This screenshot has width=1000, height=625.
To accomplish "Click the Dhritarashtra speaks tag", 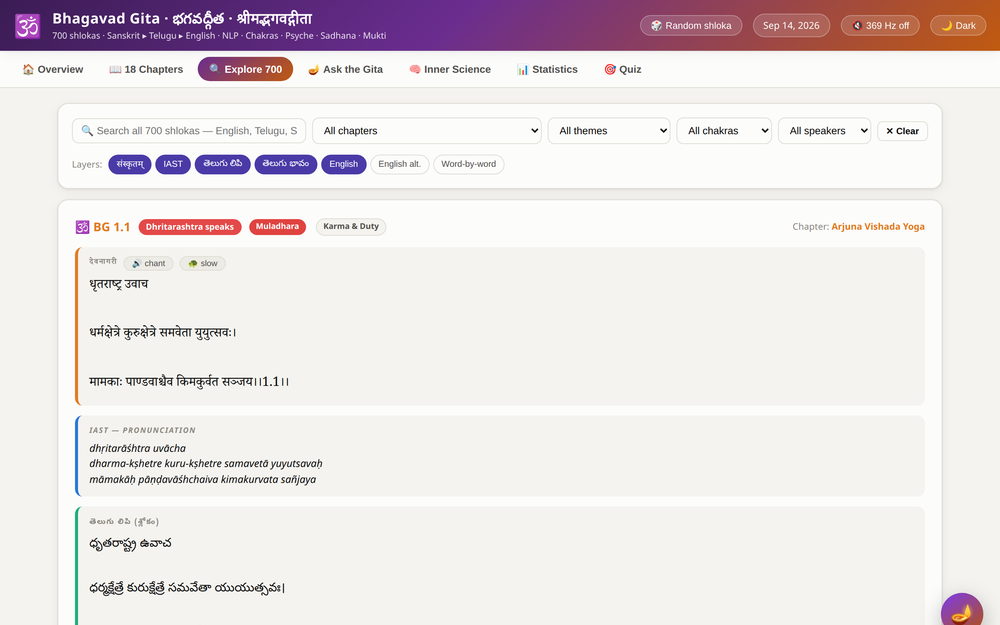I will tap(189, 227).
